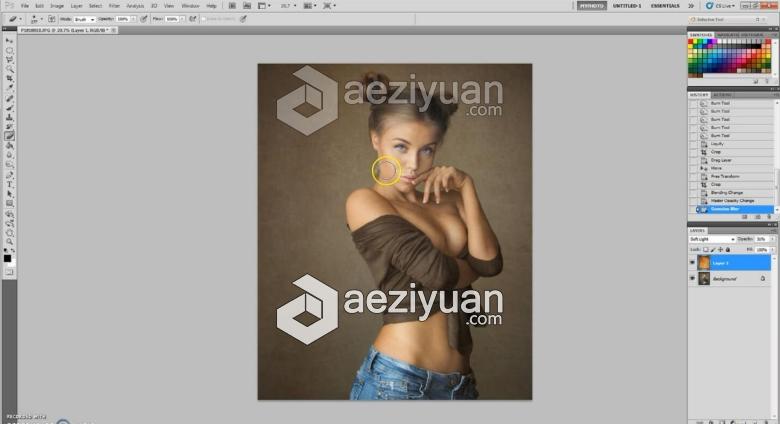Select the Clone Stamp tool
This screenshot has width=780, height=424.
[x=9, y=117]
